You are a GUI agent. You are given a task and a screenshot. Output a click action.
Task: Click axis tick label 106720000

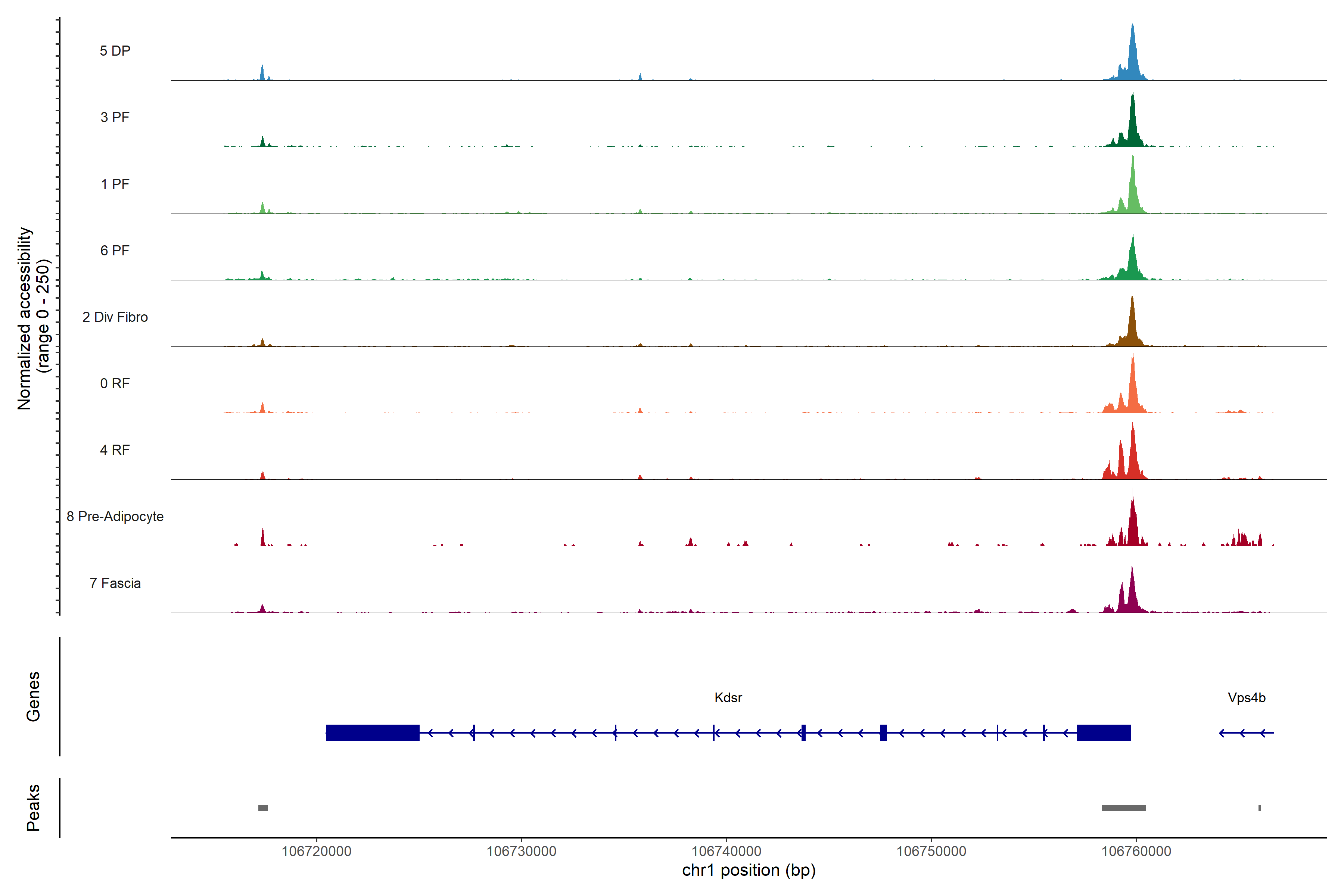click(x=316, y=852)
